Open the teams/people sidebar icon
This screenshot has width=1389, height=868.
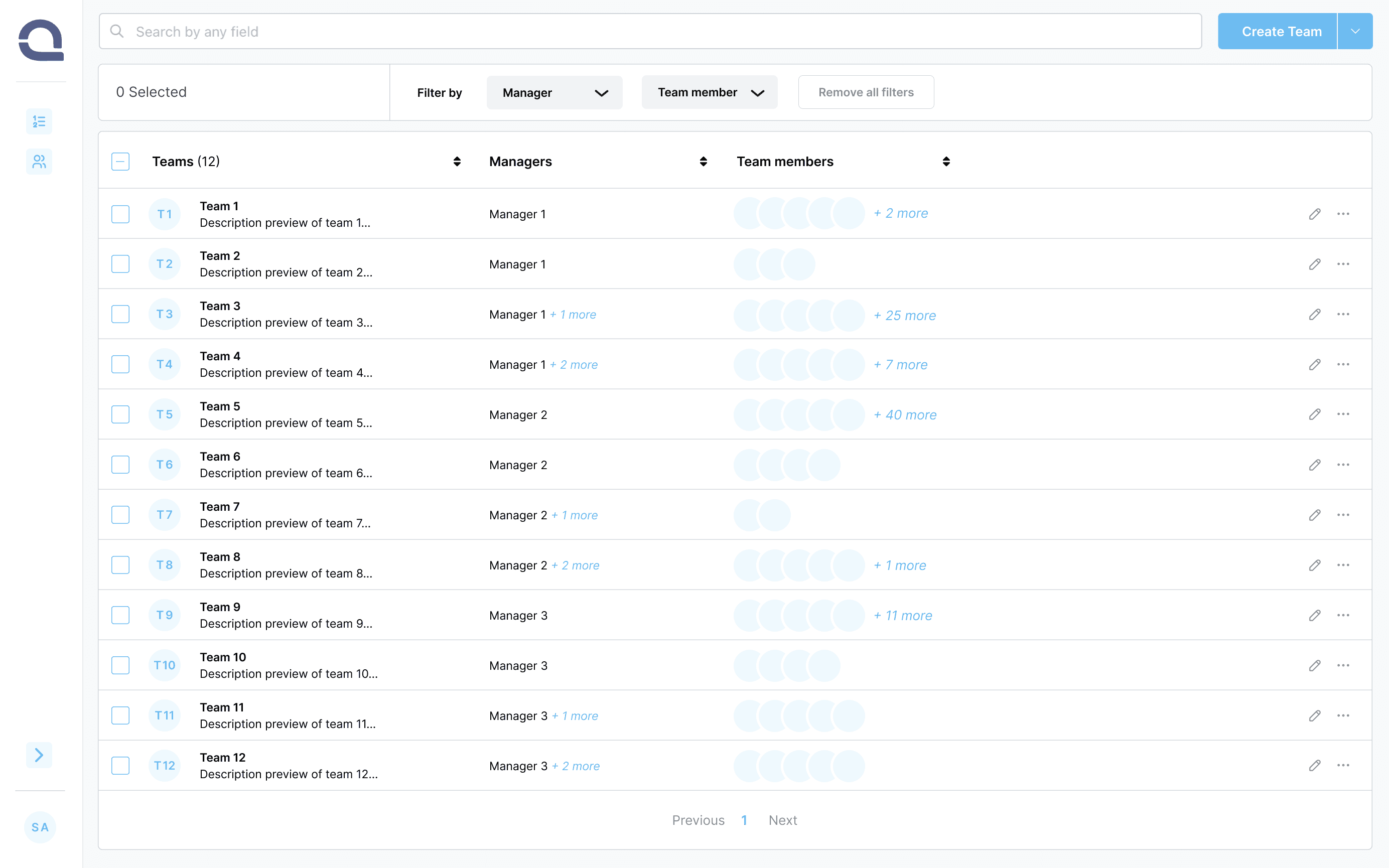[x=39, y=162]
